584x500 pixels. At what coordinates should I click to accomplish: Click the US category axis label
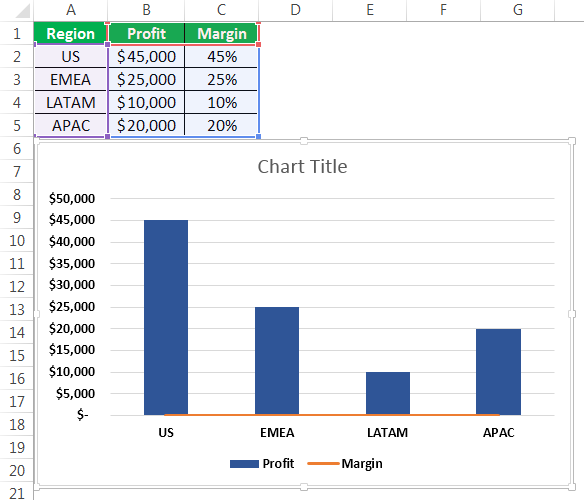(166, 433)
